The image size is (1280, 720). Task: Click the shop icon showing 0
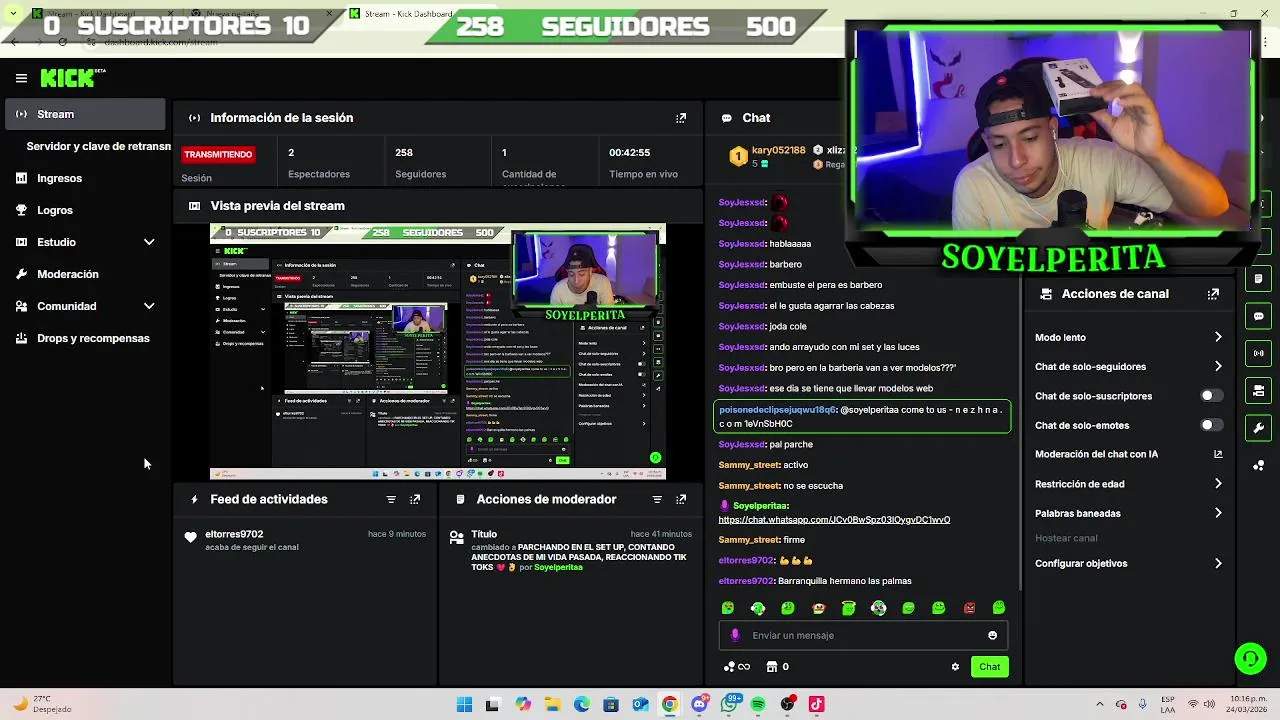tap(777, 667)
